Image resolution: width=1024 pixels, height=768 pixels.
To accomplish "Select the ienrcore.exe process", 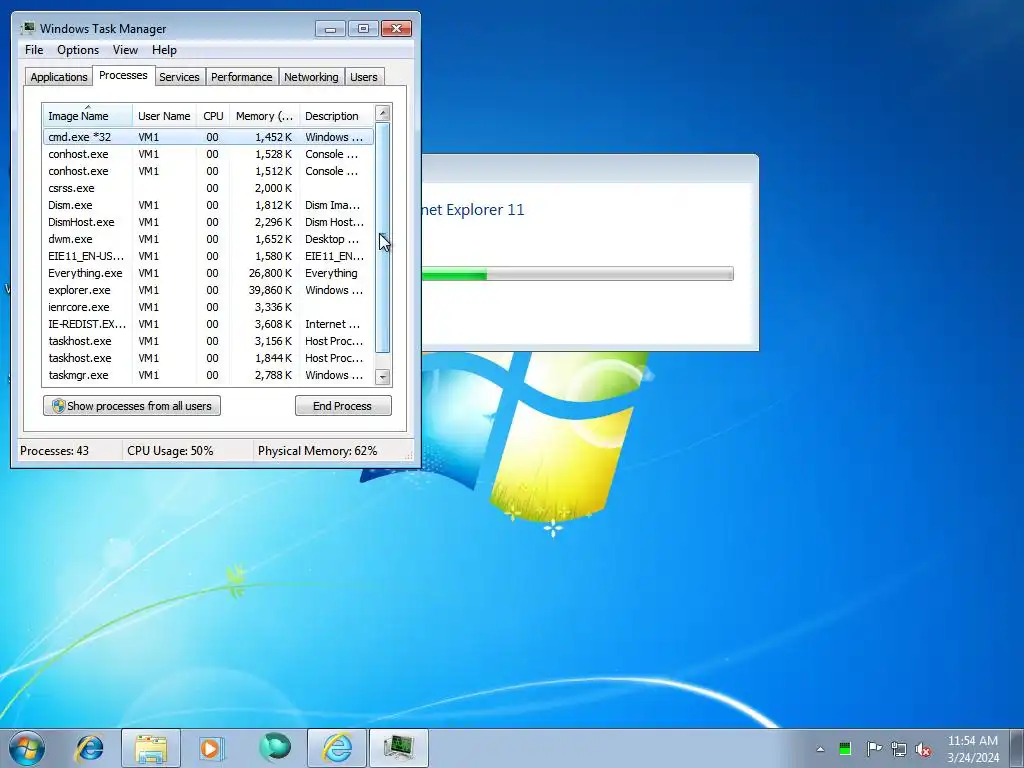I will point(208,307).
